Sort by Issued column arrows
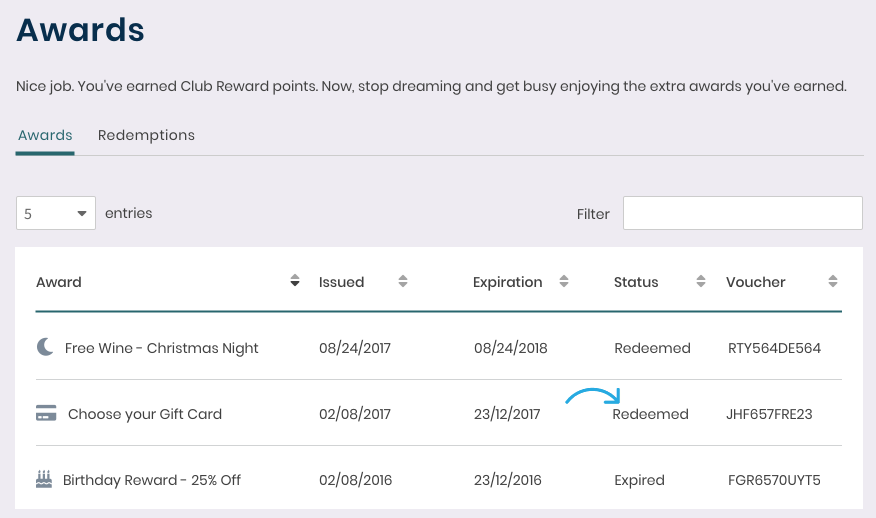 tap(403, 281)
